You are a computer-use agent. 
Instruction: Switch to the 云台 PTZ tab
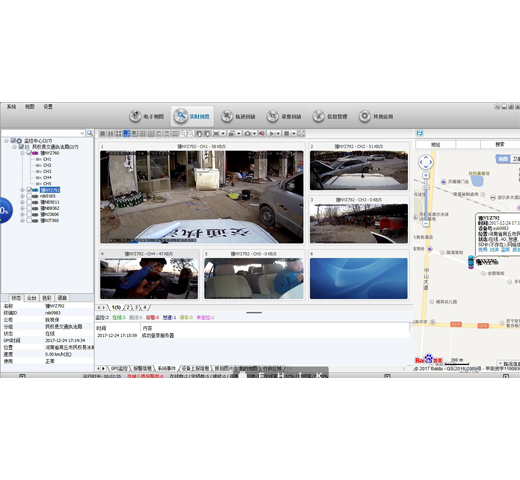[x=31, y=298]
